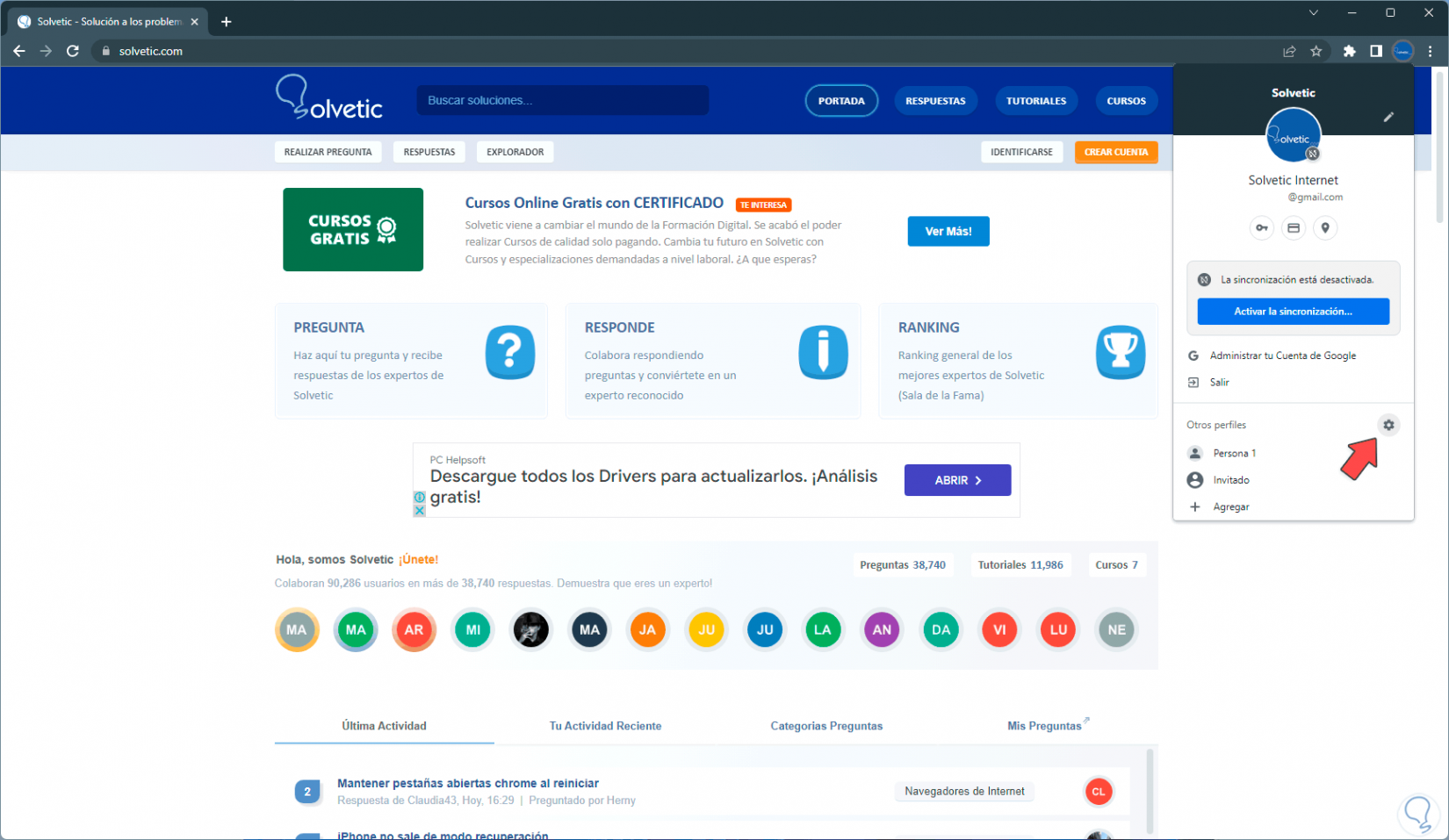Open Cursos 7 stat
This screenshot has width=1449, height=840.
pos(1116,565)
